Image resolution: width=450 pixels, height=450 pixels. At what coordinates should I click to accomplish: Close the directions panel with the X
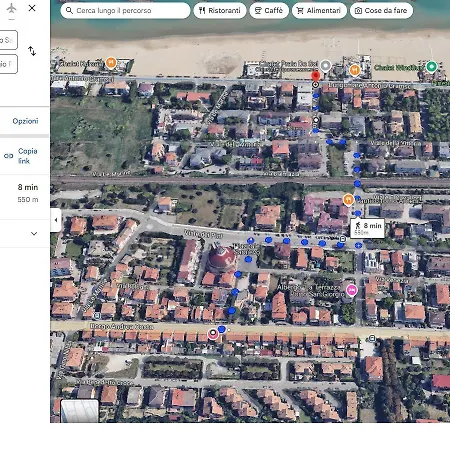pyautogui.click(x=32, y=8)
